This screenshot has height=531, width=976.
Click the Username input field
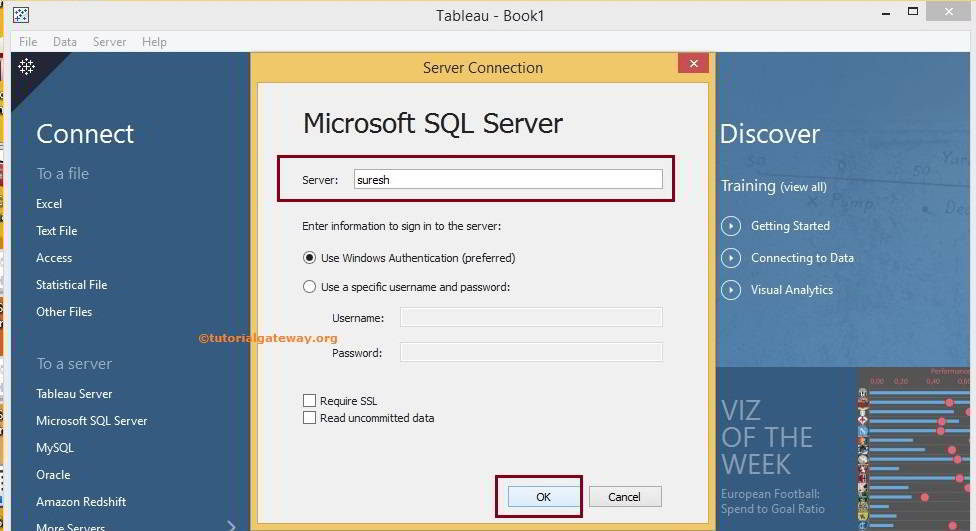pos(531,317)
